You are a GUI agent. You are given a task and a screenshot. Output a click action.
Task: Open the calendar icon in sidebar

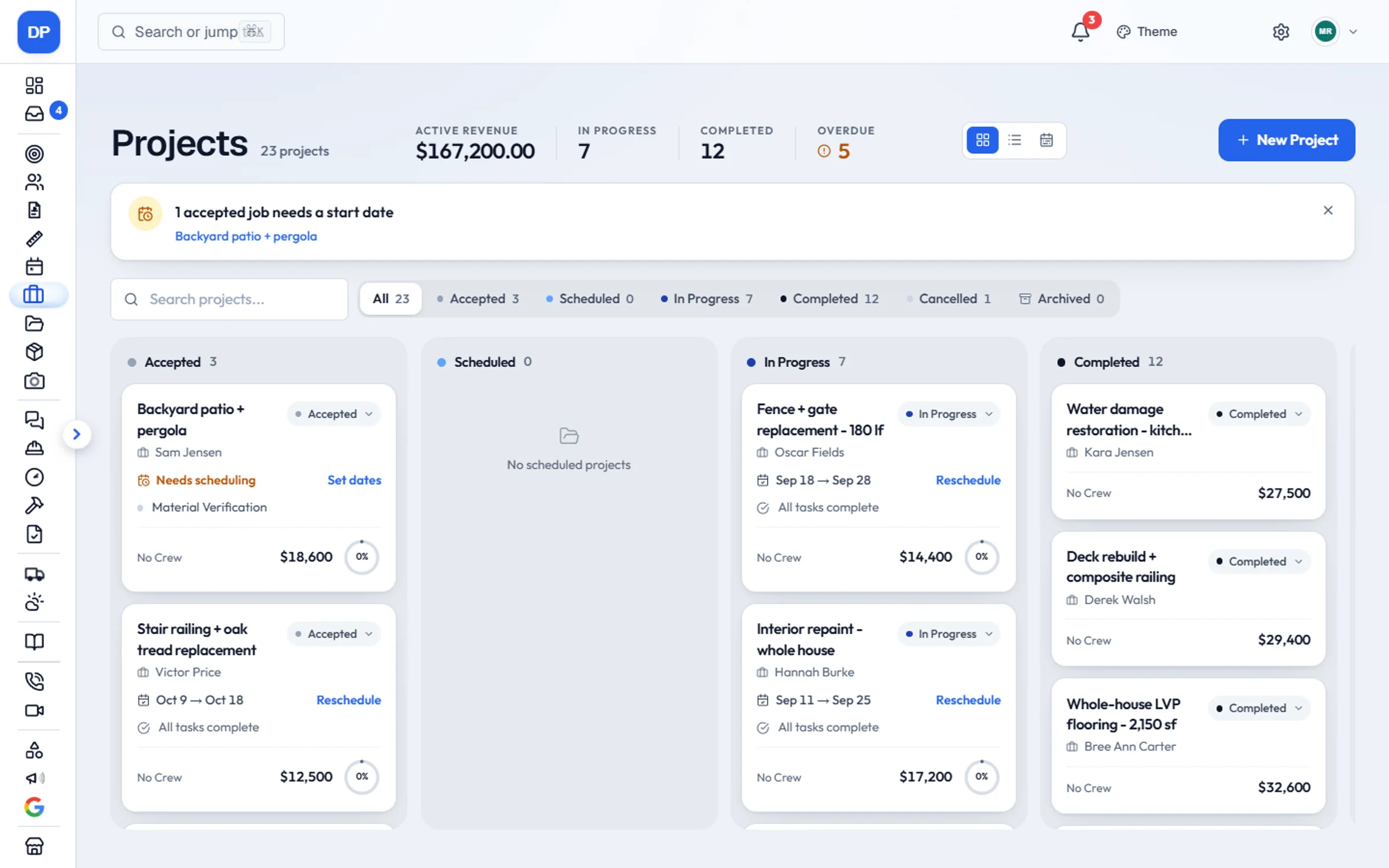(x=34, y=267)
